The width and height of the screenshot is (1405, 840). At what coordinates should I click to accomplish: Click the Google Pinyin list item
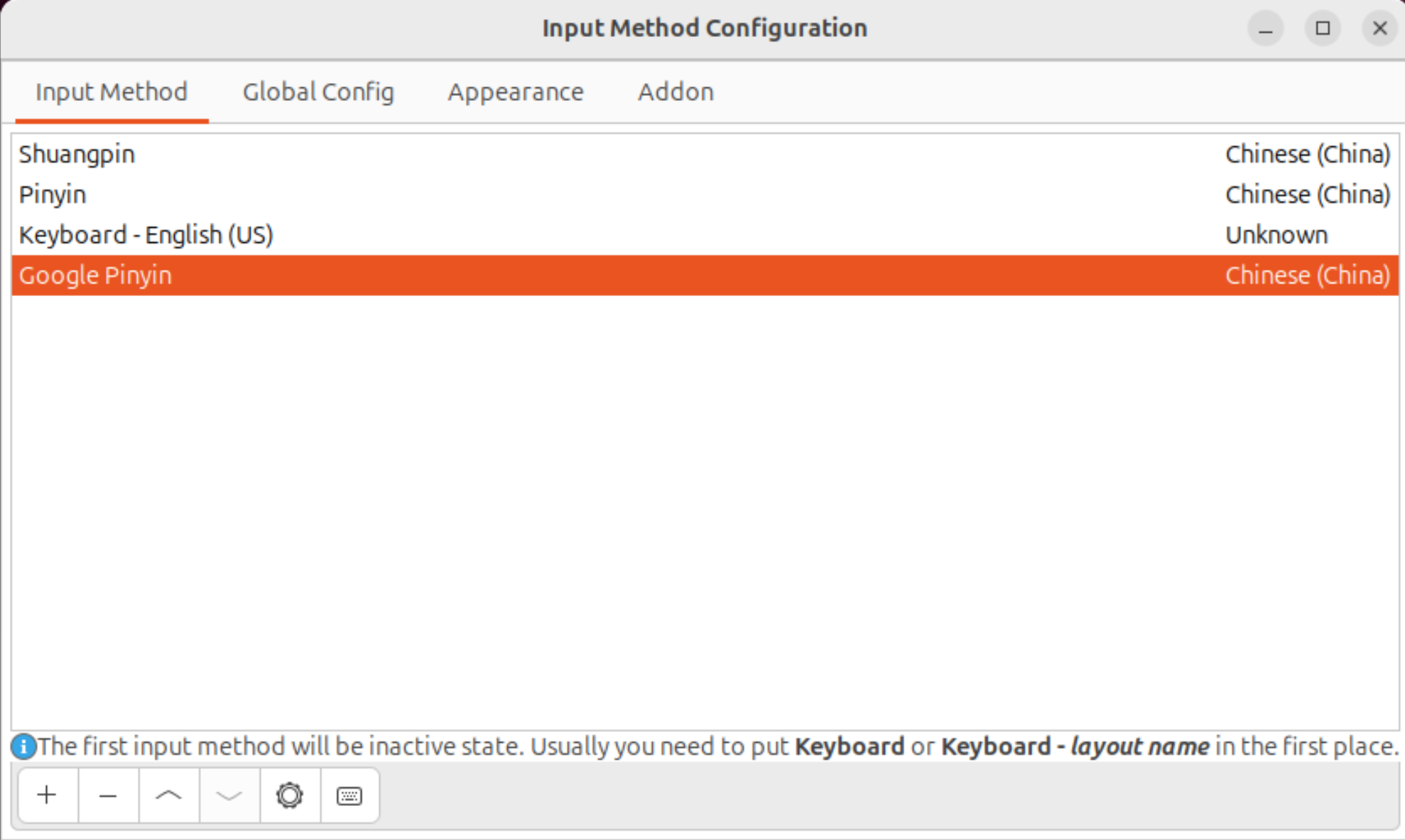(x=95, y=276)
